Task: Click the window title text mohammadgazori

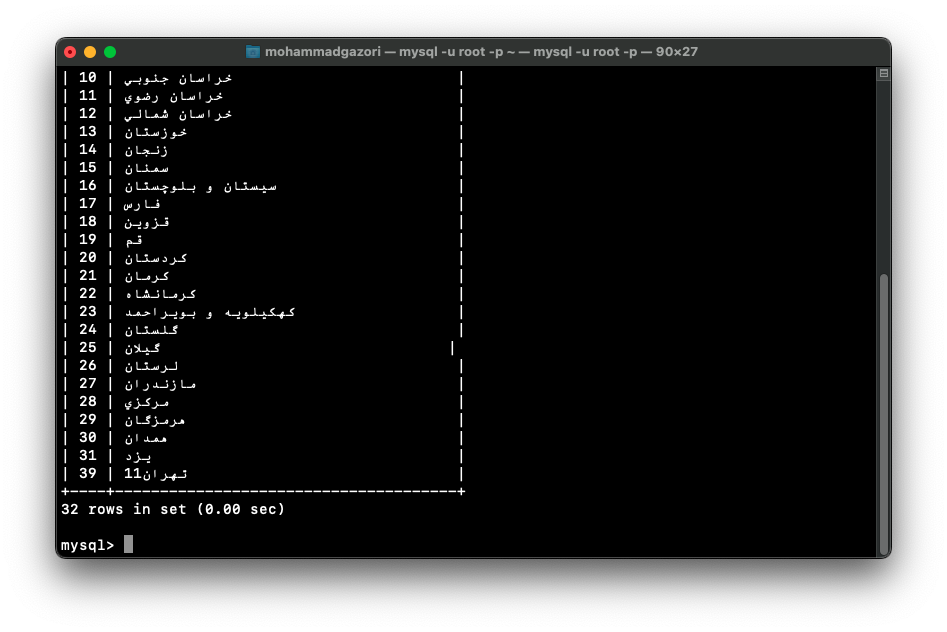Action: (323, 52)
